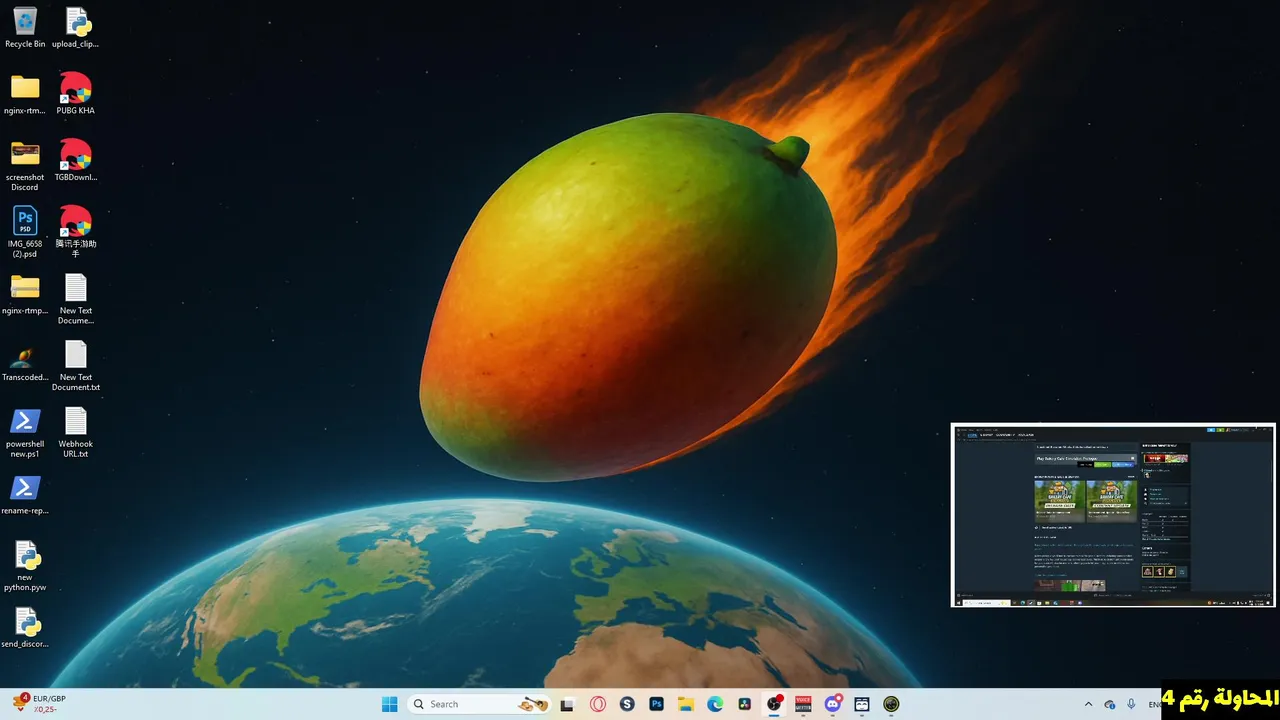
Task: Select the 腾讯手游助手 shortcut icon
Action: pos(76,232)
